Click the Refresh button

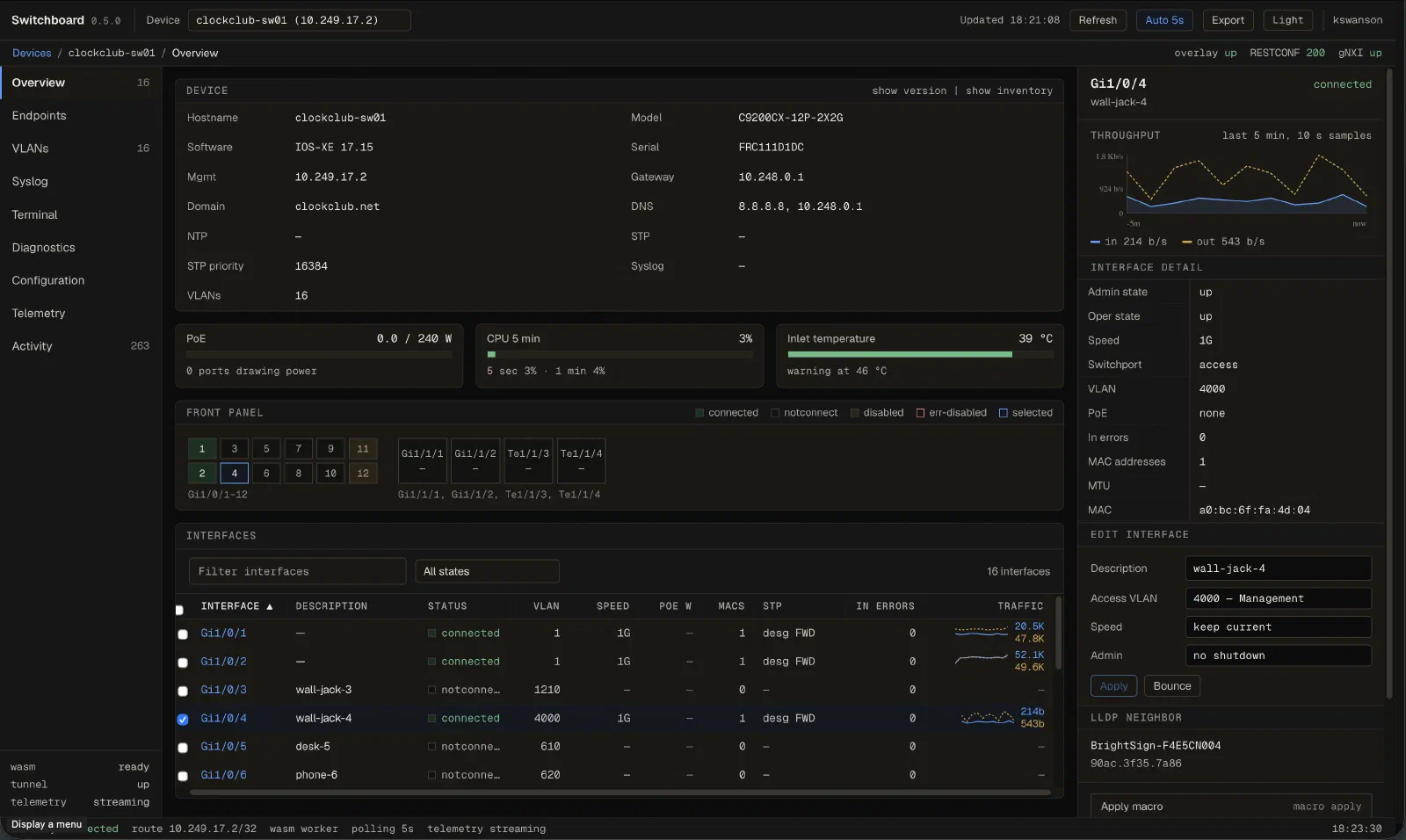(x=1098, y=20)
